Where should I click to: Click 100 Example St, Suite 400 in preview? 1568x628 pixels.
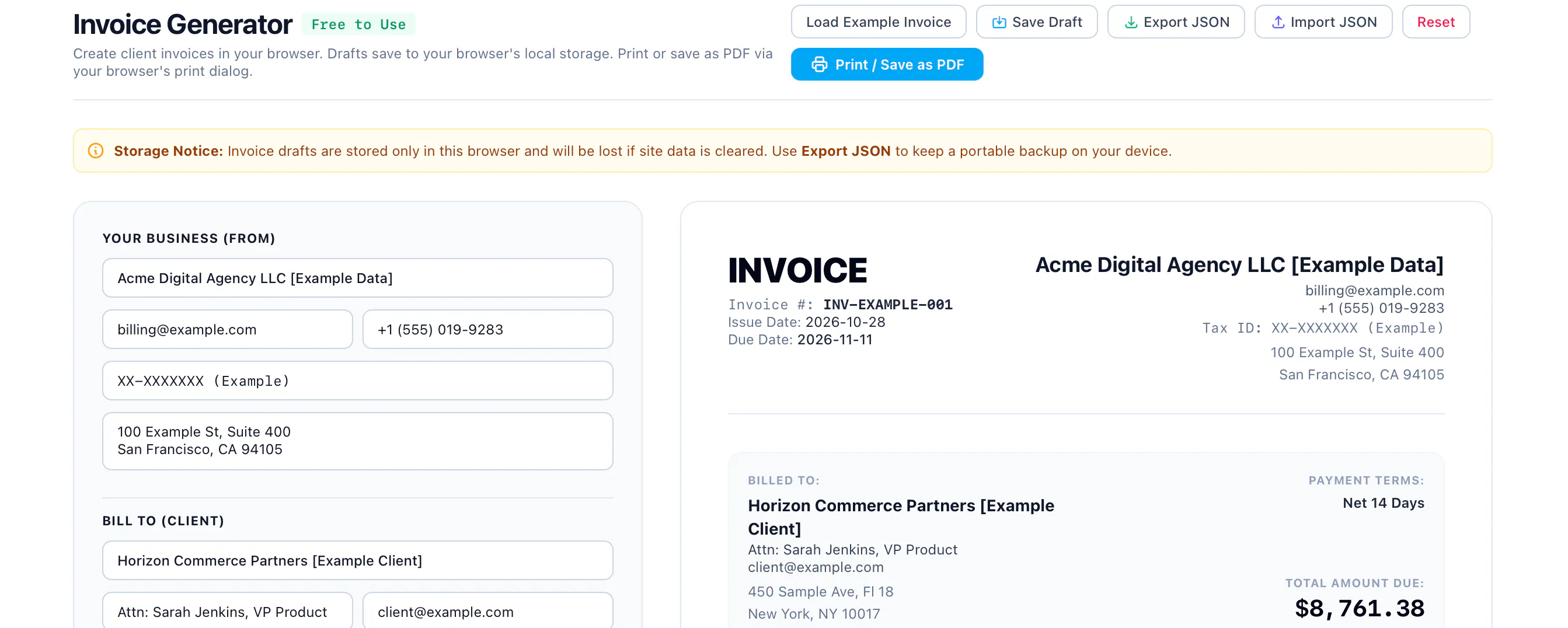[x=1357, y=353]
